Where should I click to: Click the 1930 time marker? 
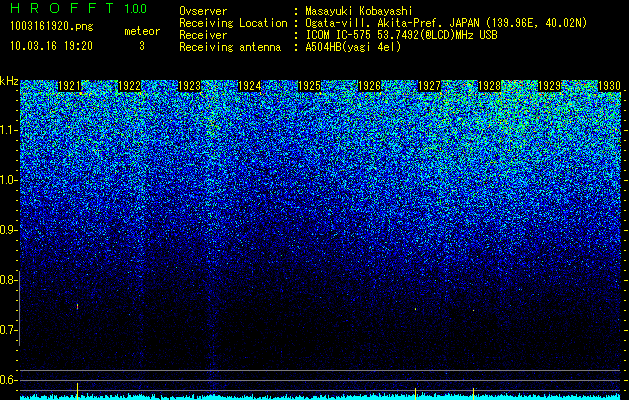point(609,86)
